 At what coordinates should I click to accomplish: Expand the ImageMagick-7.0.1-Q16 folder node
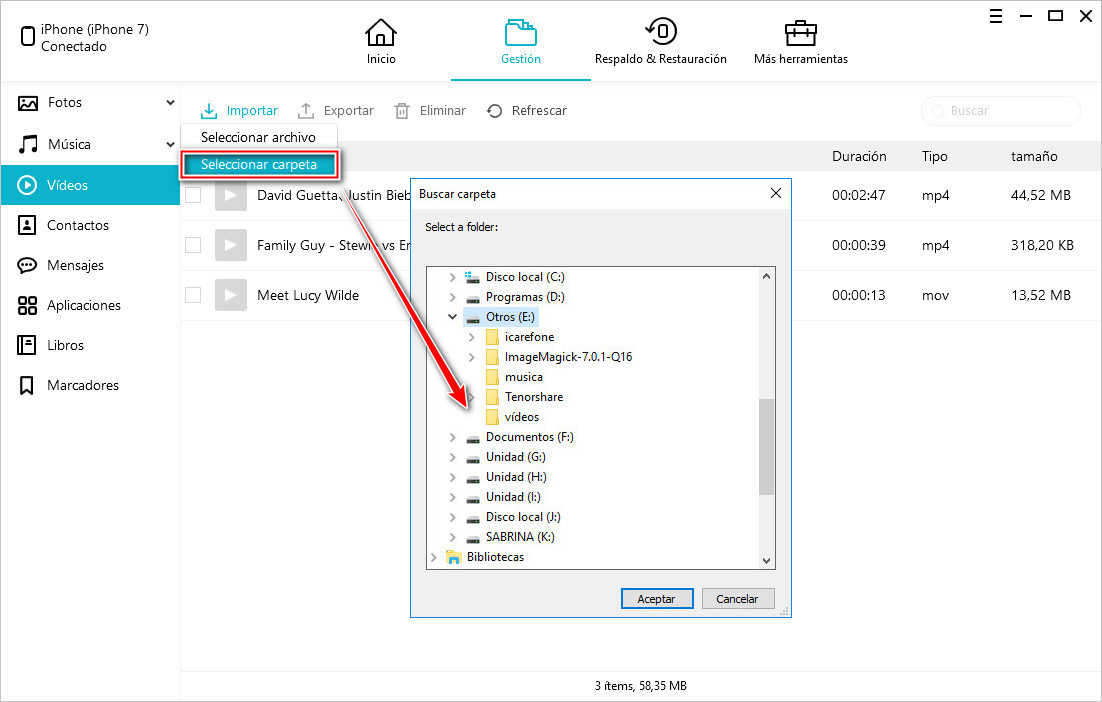472,357
